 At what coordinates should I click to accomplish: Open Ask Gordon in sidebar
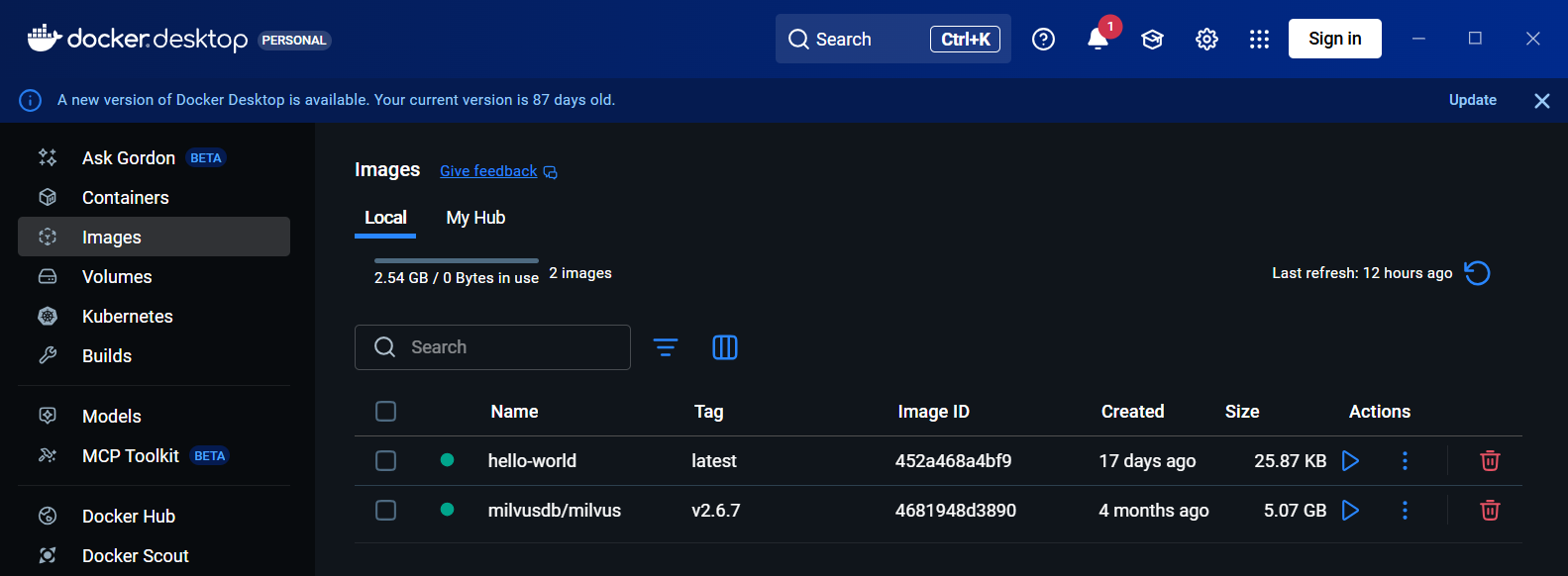[154, 157]
